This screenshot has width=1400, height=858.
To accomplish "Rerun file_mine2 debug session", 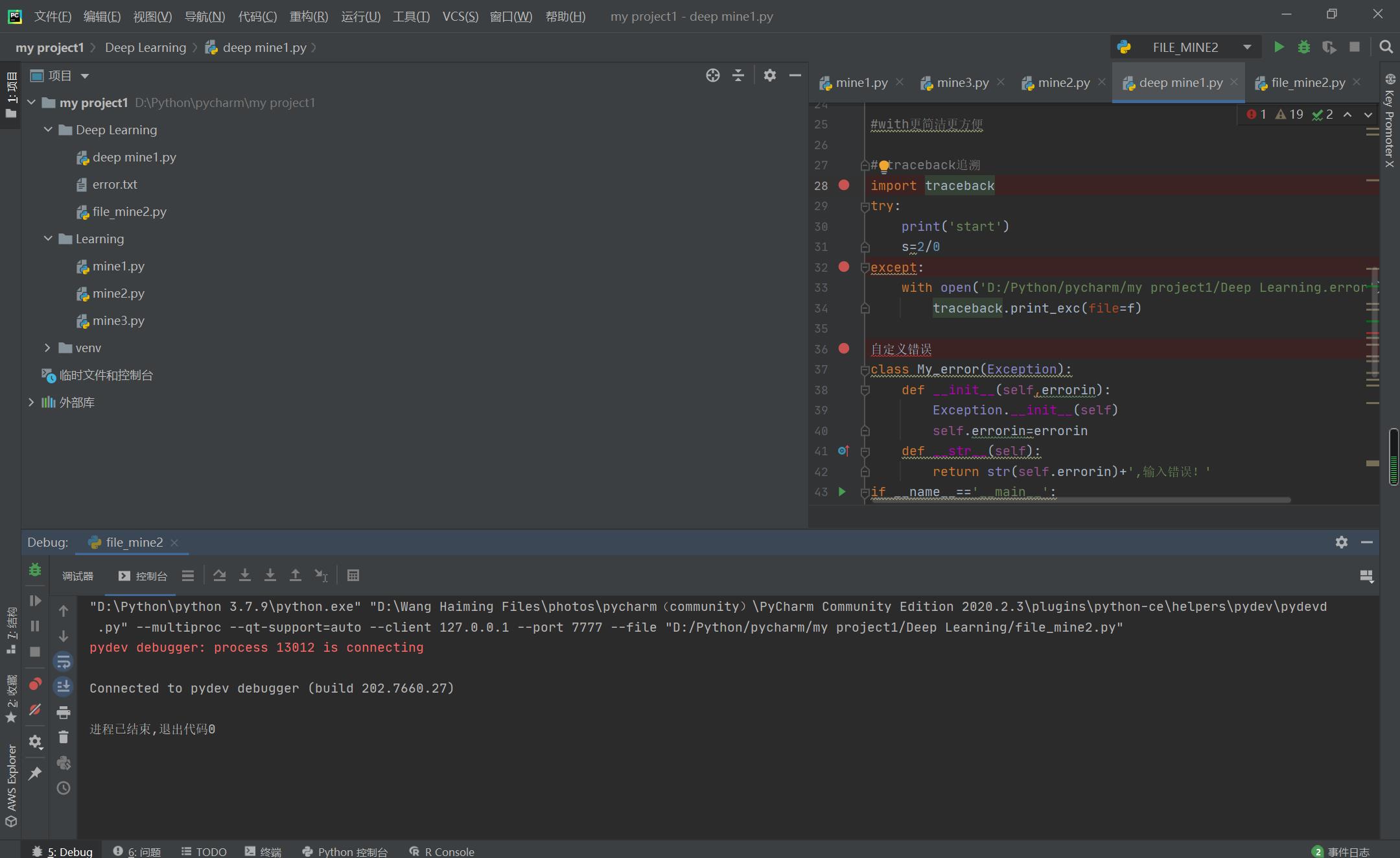I will (35, 570).
